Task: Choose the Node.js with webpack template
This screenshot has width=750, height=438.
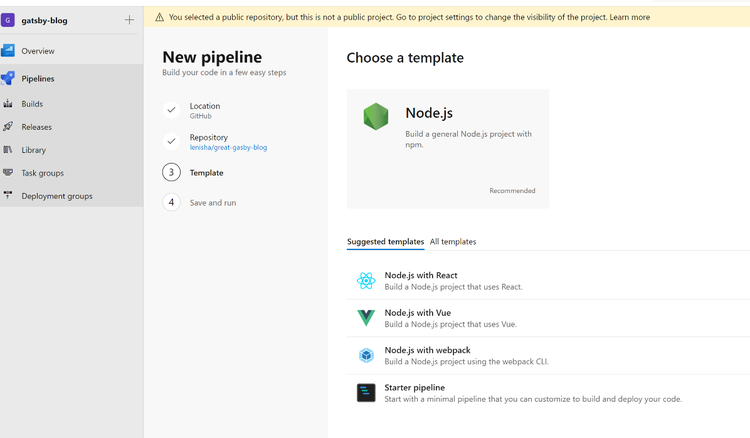Action: [x=548, y=355]
